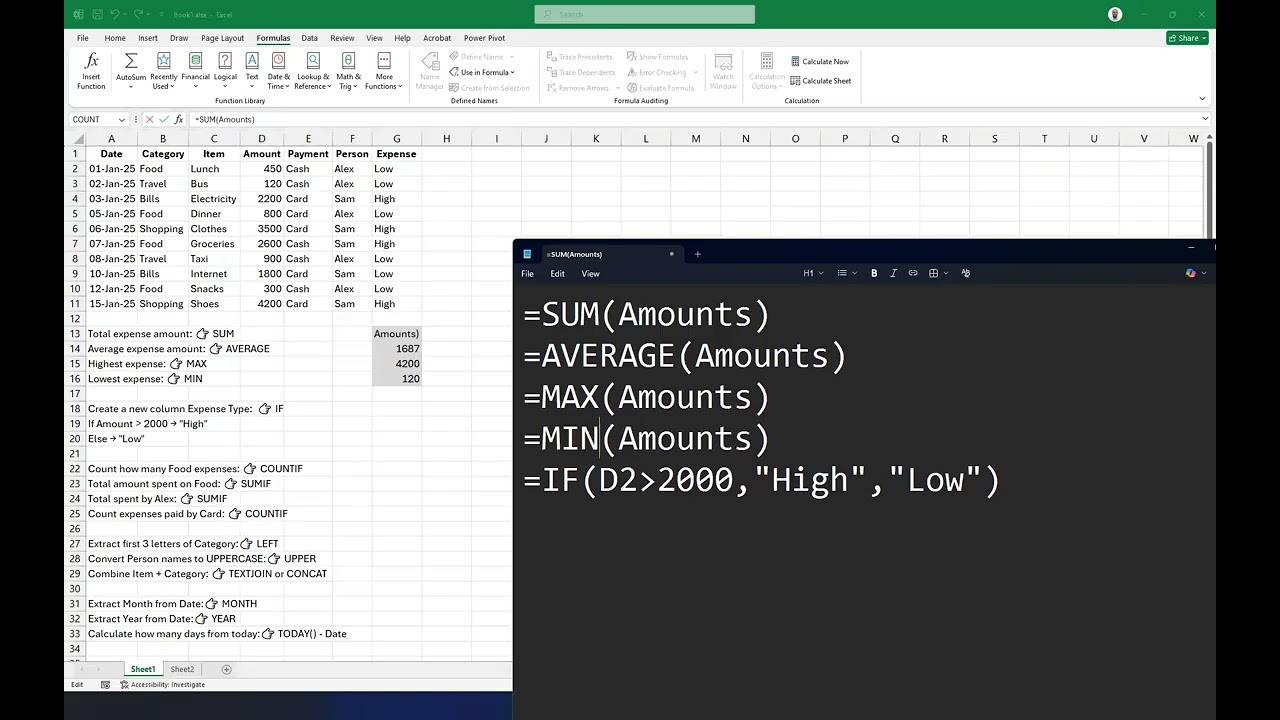Viewport: 1280px width, 720px height.
Task: Click fx icon beside formula bar
Action: pos(179,119)
